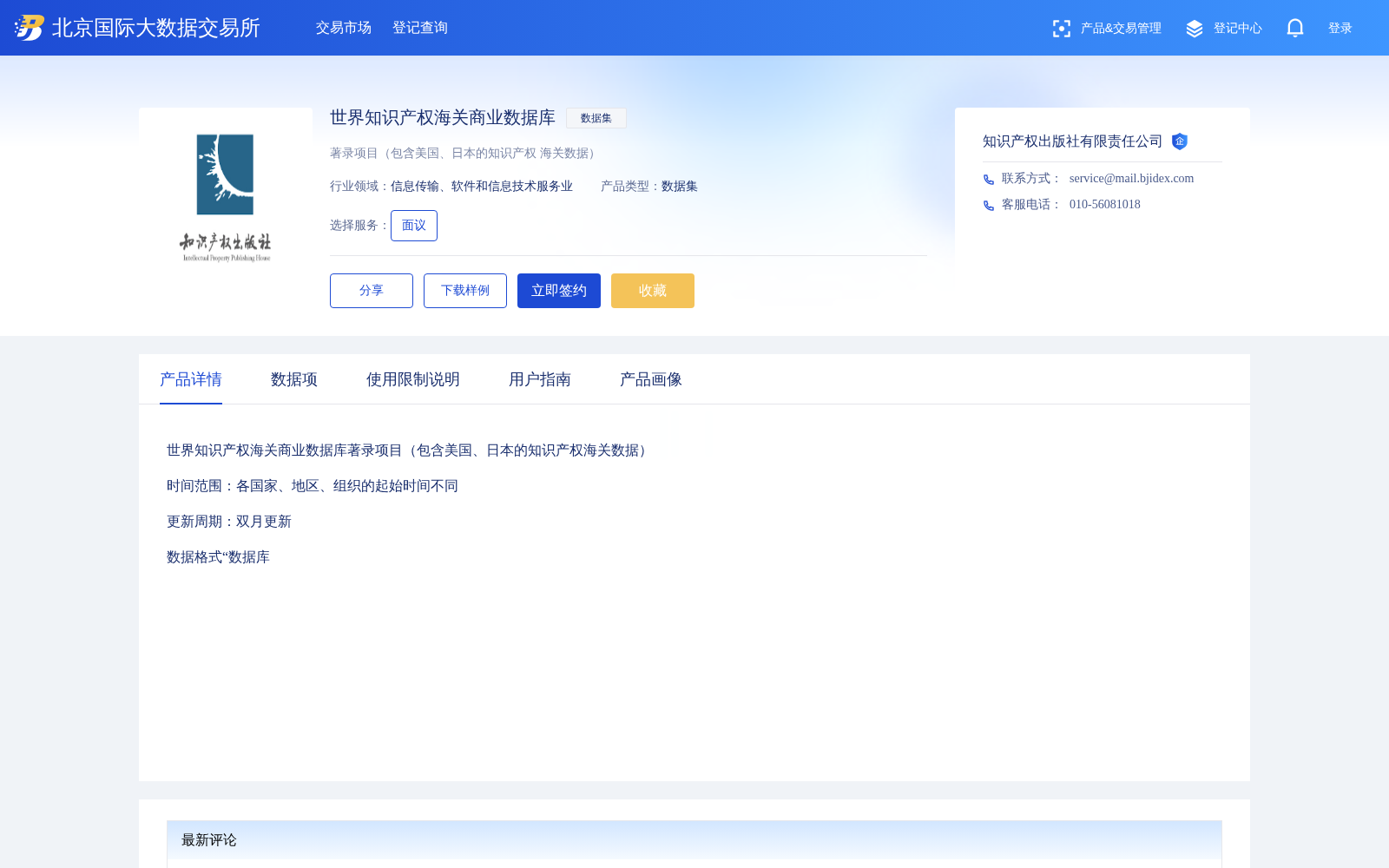Screen dimensions: 1389x868
Task: Open the 产品&交易管理 scan icon
Action: pos(1061,29)
